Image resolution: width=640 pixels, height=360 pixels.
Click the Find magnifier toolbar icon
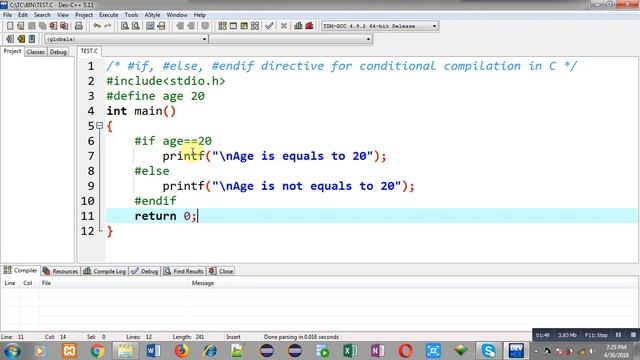pyautogui.click(x=125, y=26)
